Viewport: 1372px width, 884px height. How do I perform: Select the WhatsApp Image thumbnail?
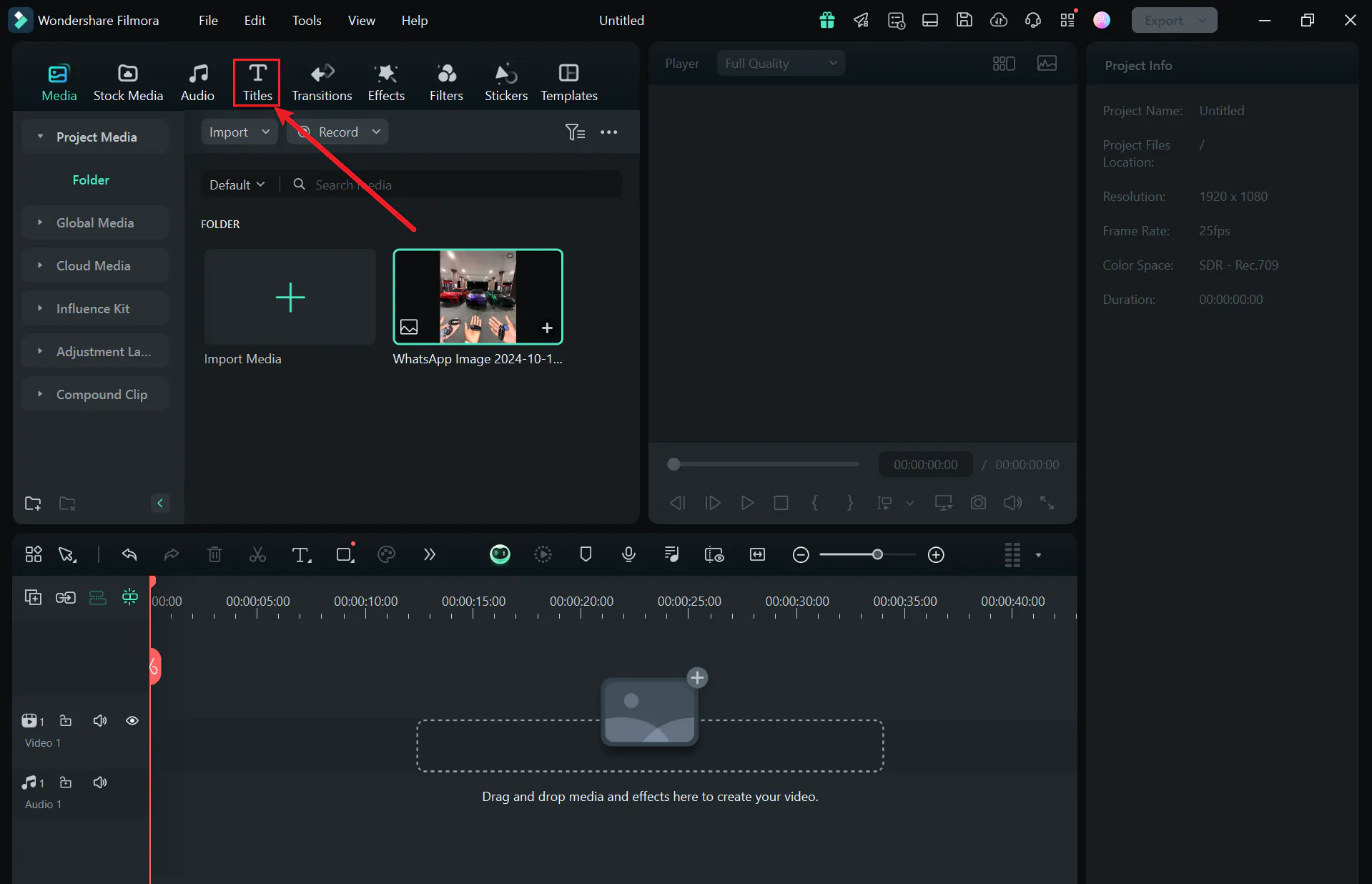(x=478, y=297)
